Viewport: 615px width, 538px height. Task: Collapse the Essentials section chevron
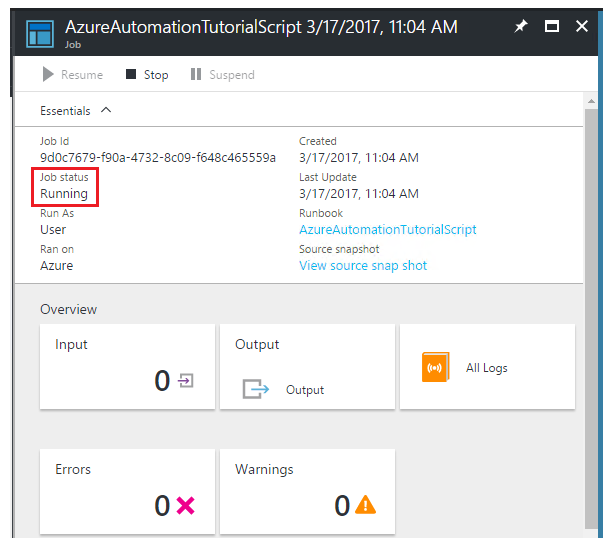[106, 110]
